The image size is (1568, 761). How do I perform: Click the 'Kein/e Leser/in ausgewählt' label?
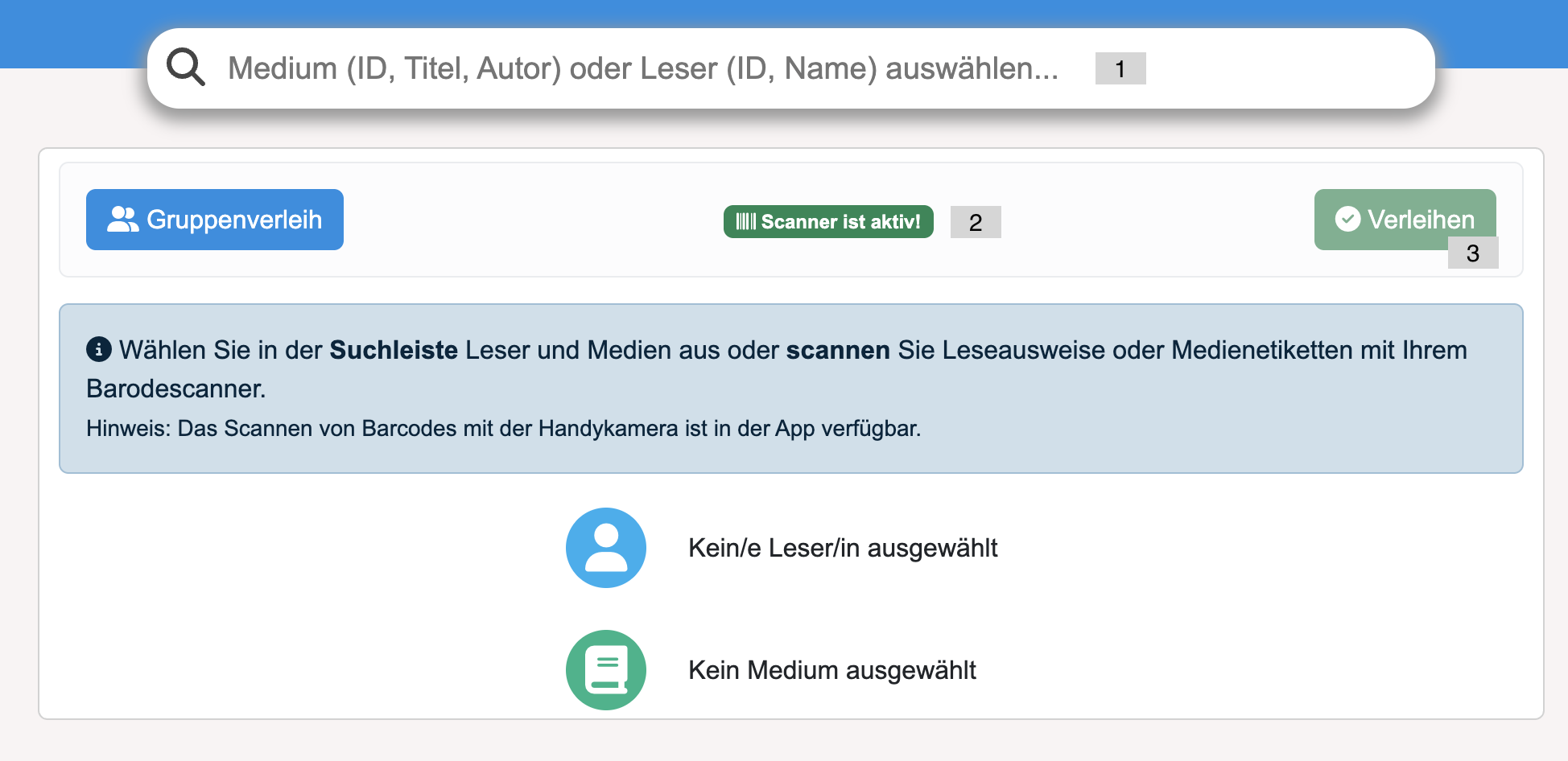click(843, 548)
